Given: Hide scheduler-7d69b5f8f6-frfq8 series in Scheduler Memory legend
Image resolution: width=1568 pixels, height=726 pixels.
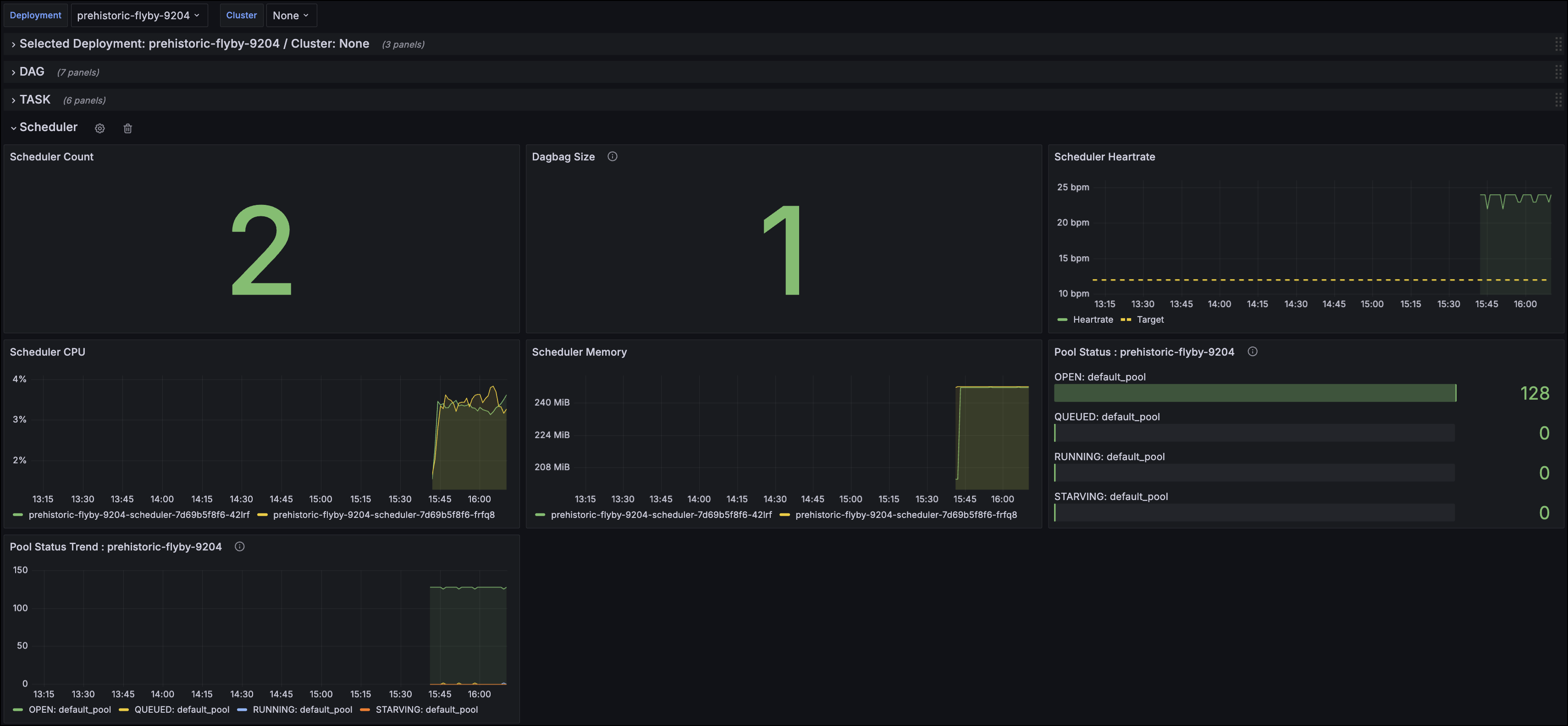Looking at the screenshot, I should (906, 514).
